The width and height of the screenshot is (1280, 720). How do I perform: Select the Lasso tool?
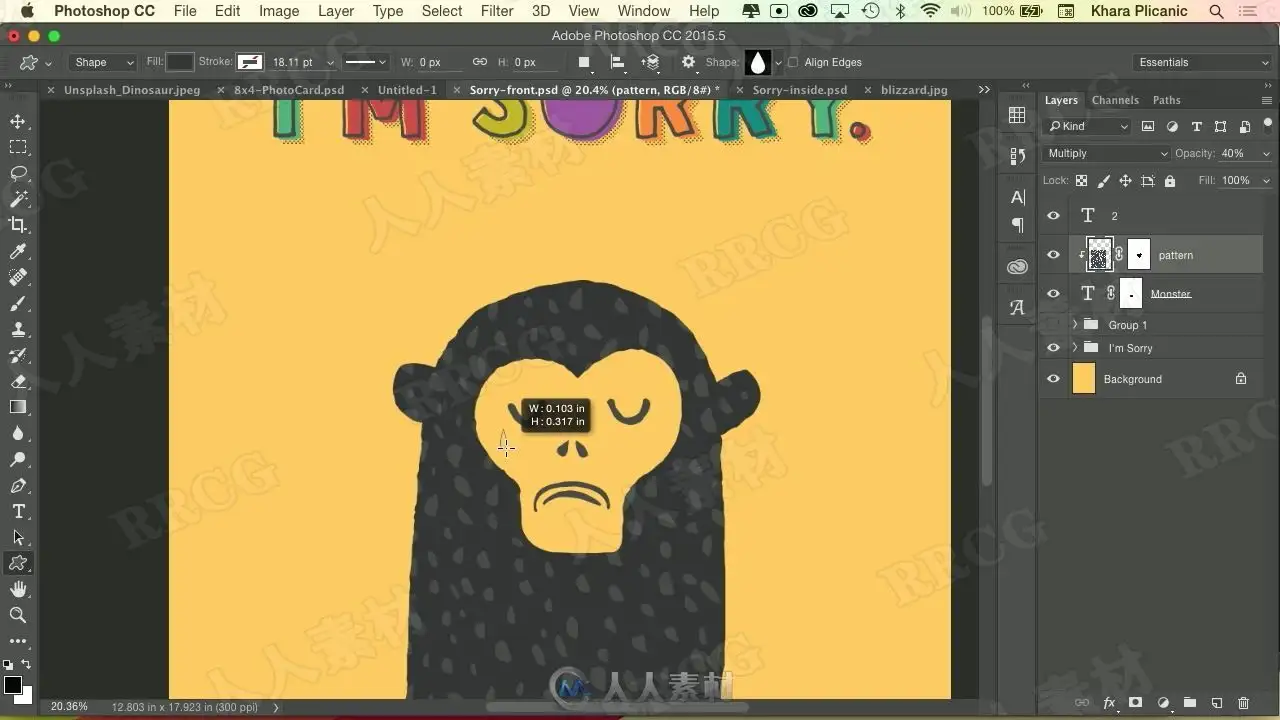(x=18, y=173)
